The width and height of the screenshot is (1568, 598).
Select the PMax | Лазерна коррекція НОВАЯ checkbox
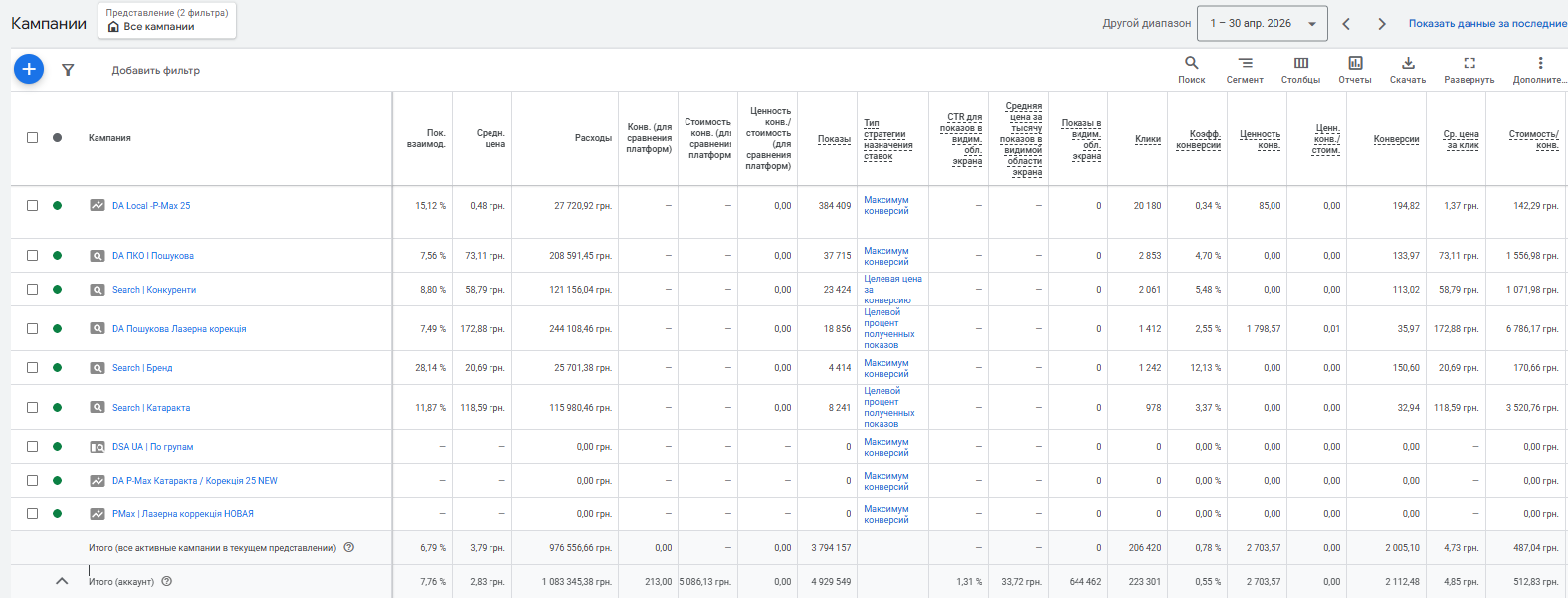pyautogui.click(x=32, y=514)
